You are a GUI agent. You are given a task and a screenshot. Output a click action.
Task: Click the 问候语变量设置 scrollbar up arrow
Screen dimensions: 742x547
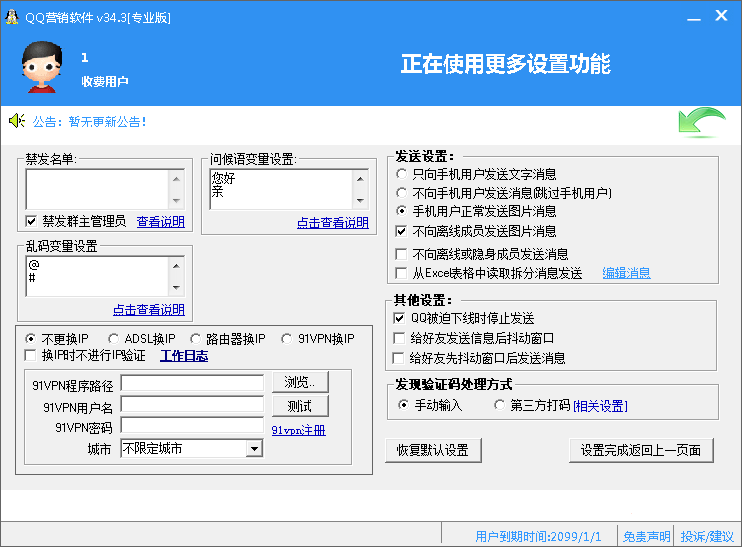pyautogui.click(x=360, y=179)
